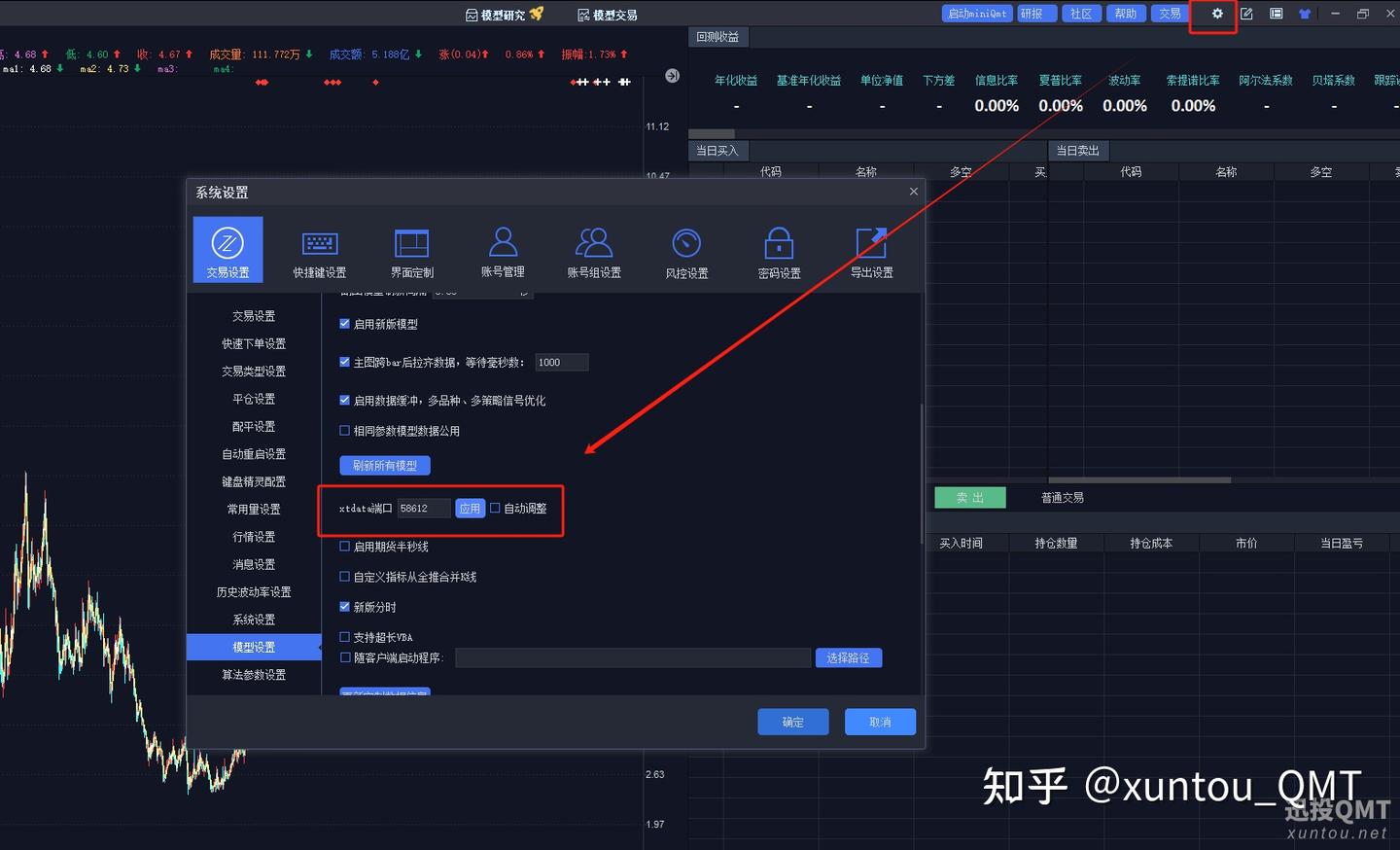Select the highlighted 交易设置 icon
Image resolution: width=1400 pixels, height=850 pixels.
227,249
